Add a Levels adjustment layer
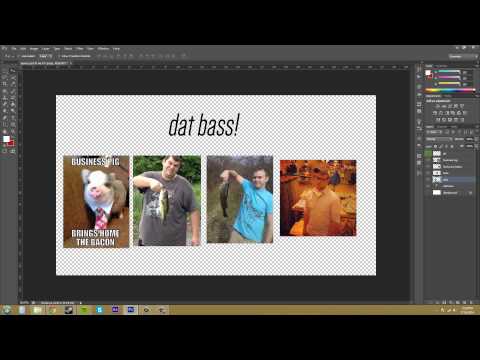Image resolution: width=480 pixels, height=360 pixels. 444,105
